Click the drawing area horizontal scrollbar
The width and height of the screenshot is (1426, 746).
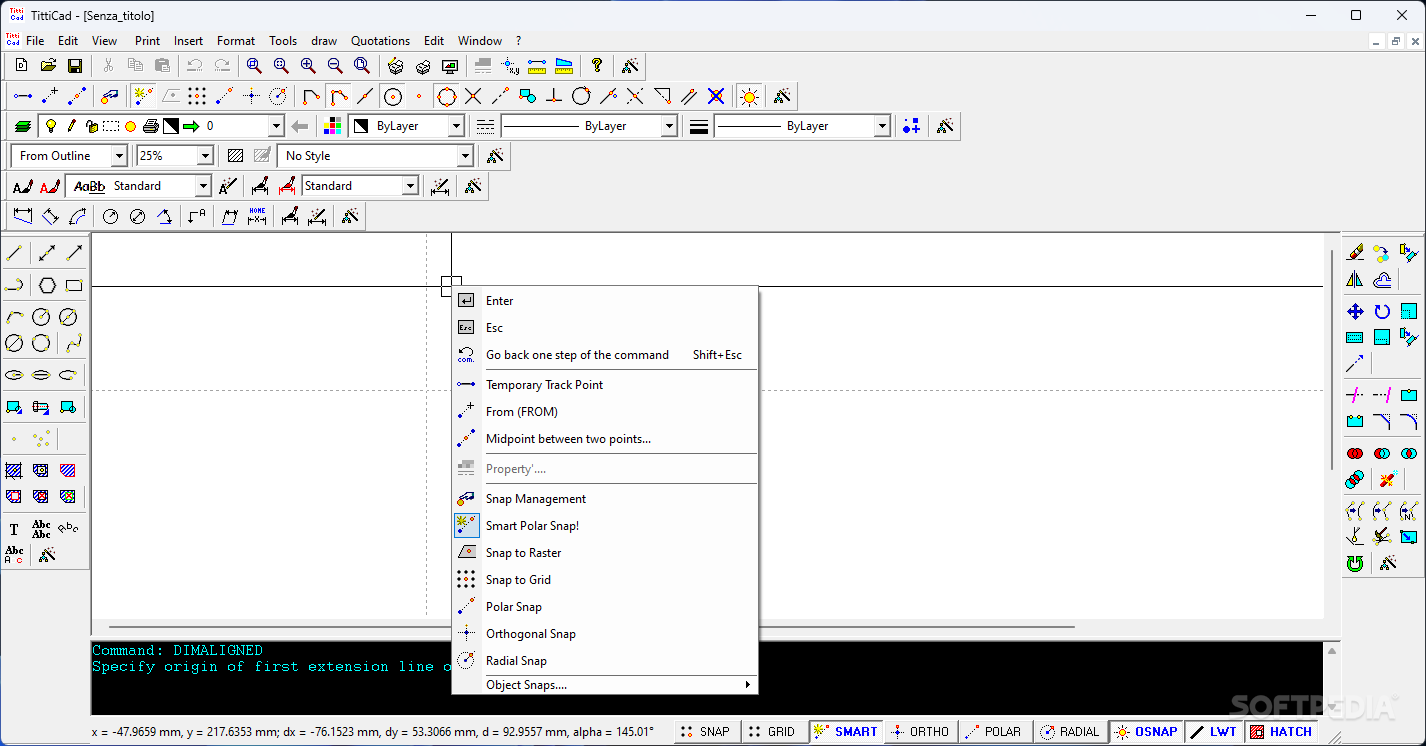pos(592,627)
